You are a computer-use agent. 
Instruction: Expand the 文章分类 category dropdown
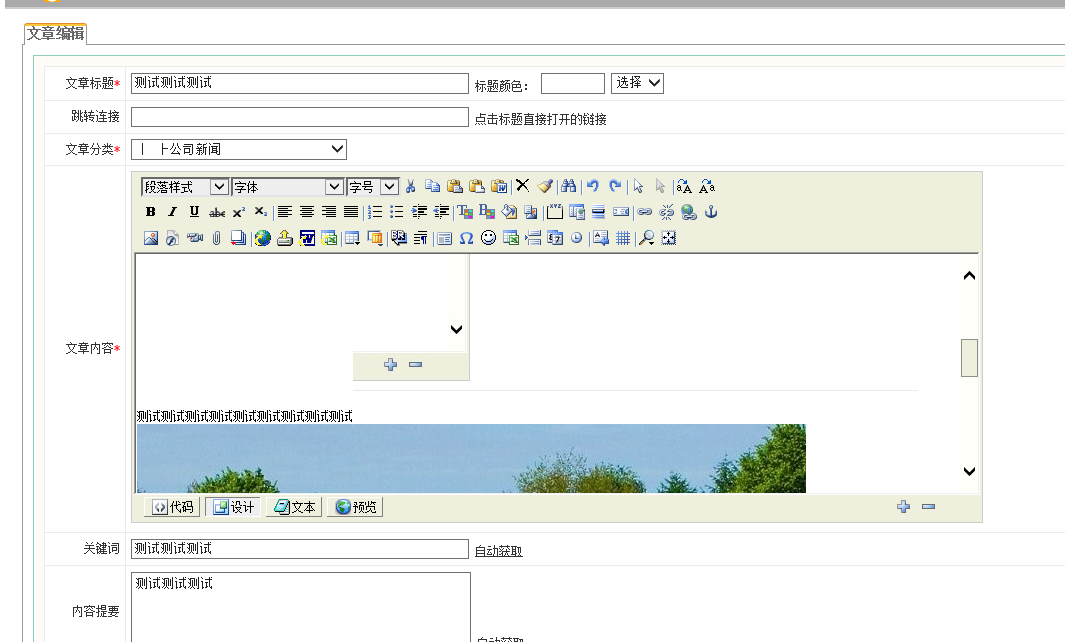[239, 150]
